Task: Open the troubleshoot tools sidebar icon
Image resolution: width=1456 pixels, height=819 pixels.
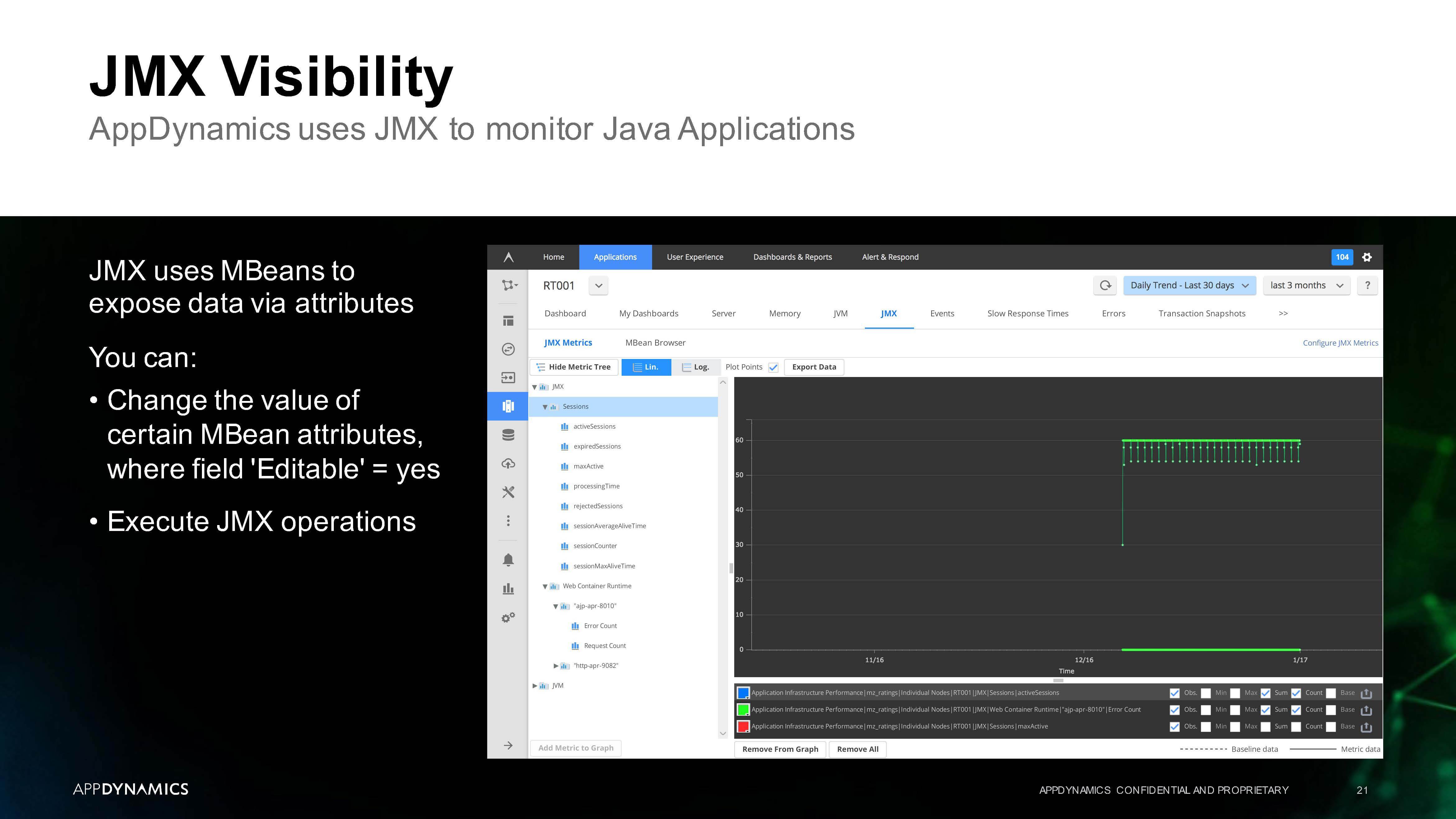Action: 508,492
